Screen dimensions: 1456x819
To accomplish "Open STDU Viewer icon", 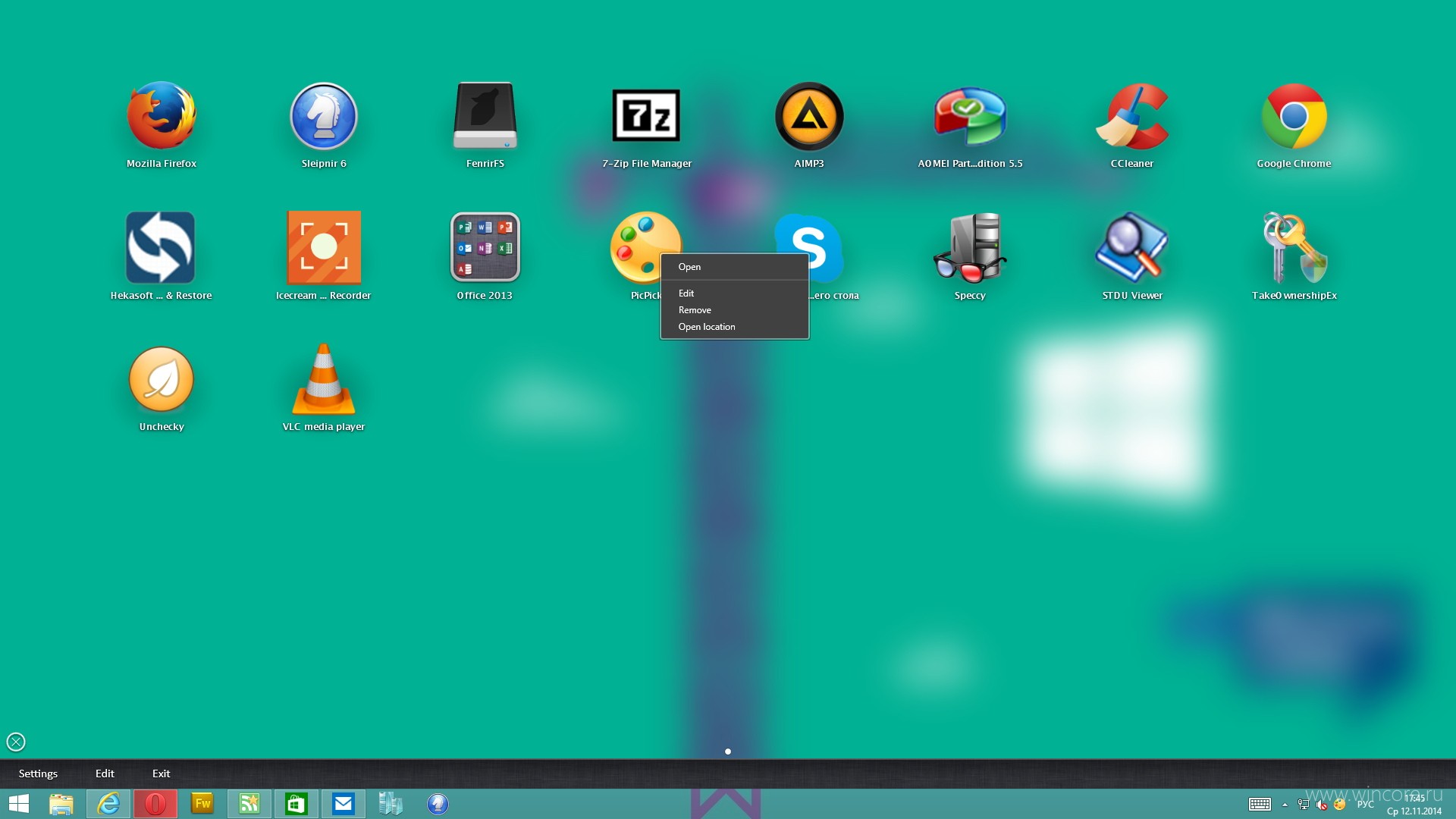I will pyautogui.click(x=1132, y=247).
